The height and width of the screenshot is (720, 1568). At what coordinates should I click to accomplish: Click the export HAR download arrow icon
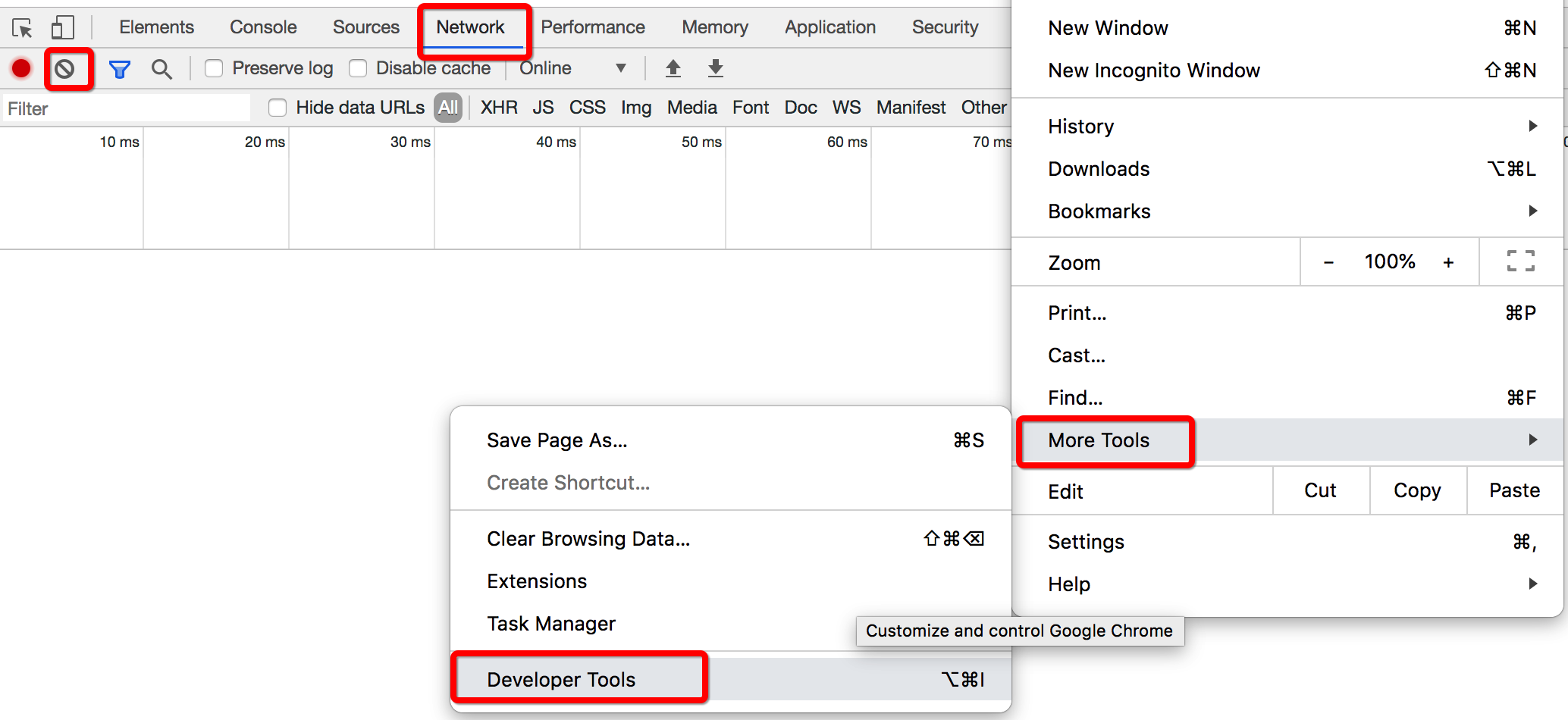pyautogui.click(x=715, y=68)
